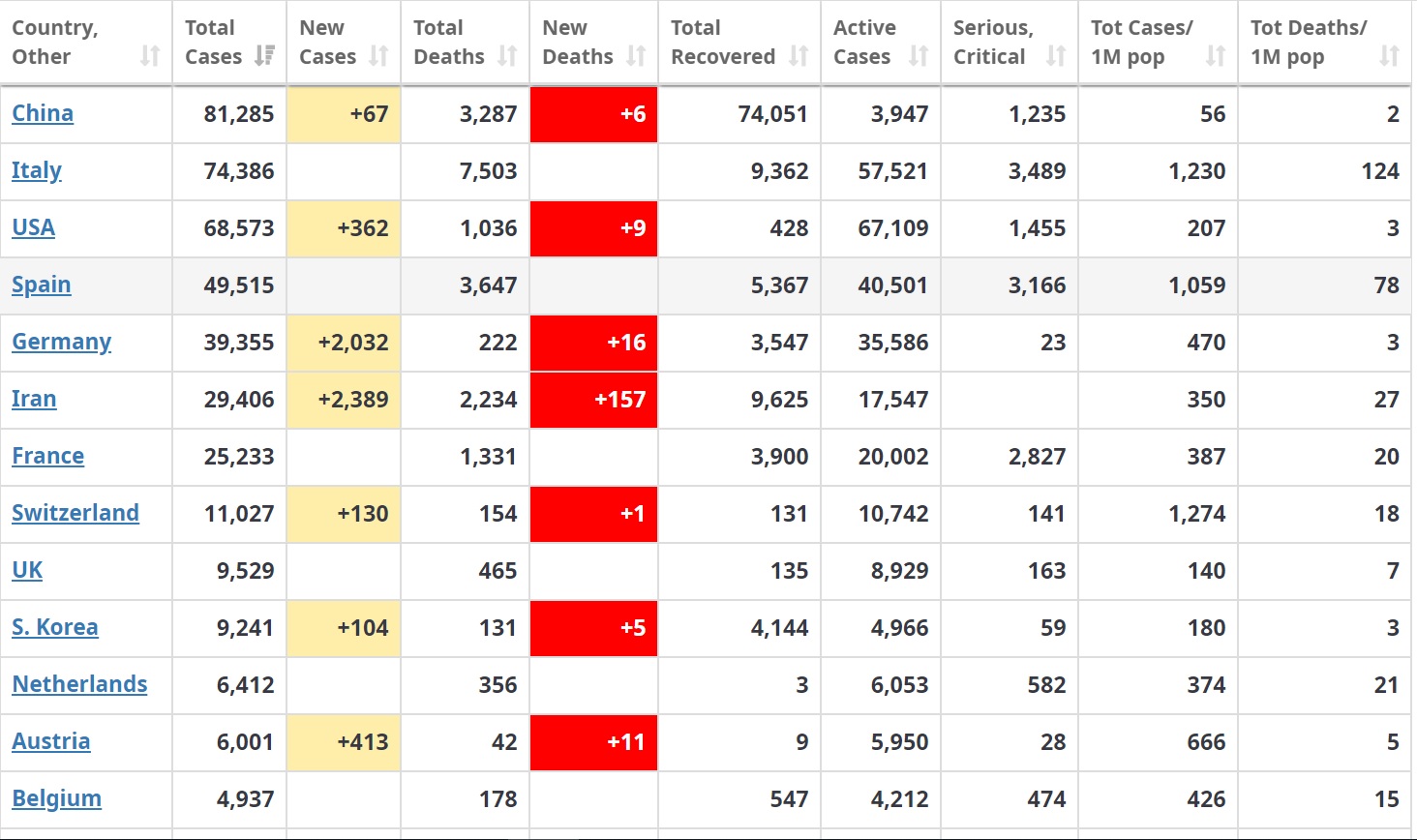Viewport: 1417px width, 840px height.
Task: Select USA's new deaths cell +9
Action: tap(593, 228)
